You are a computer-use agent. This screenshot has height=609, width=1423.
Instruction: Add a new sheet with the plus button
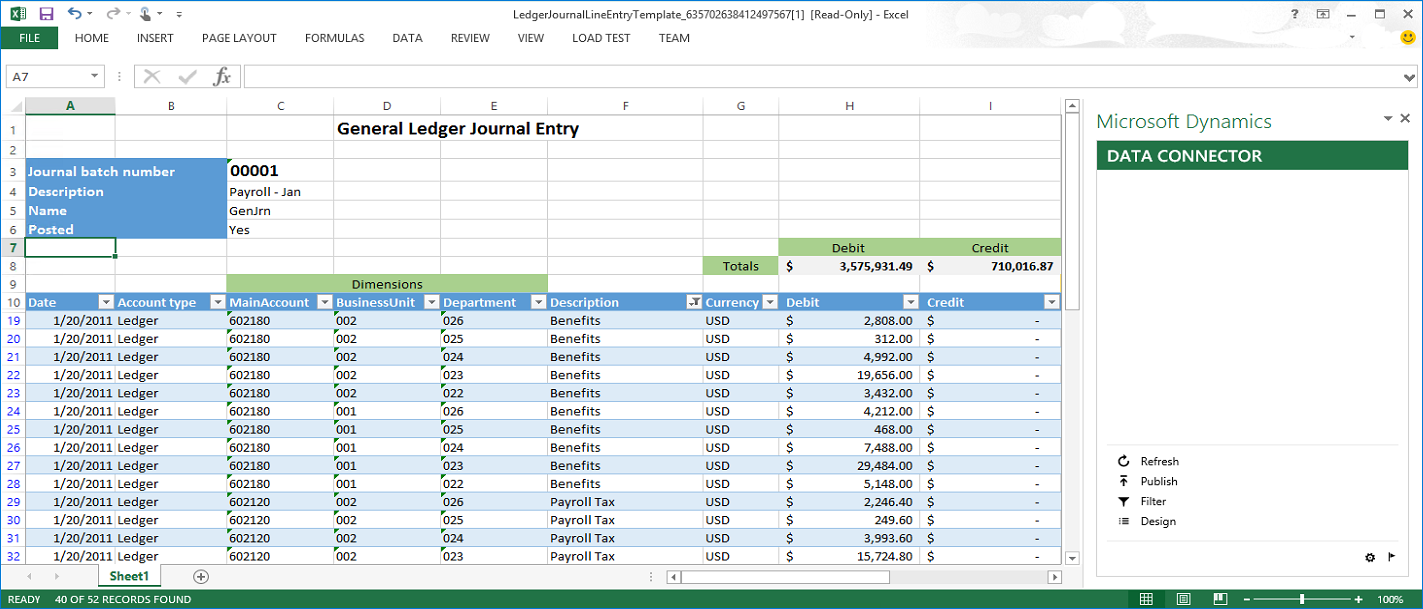pos(201,576)
